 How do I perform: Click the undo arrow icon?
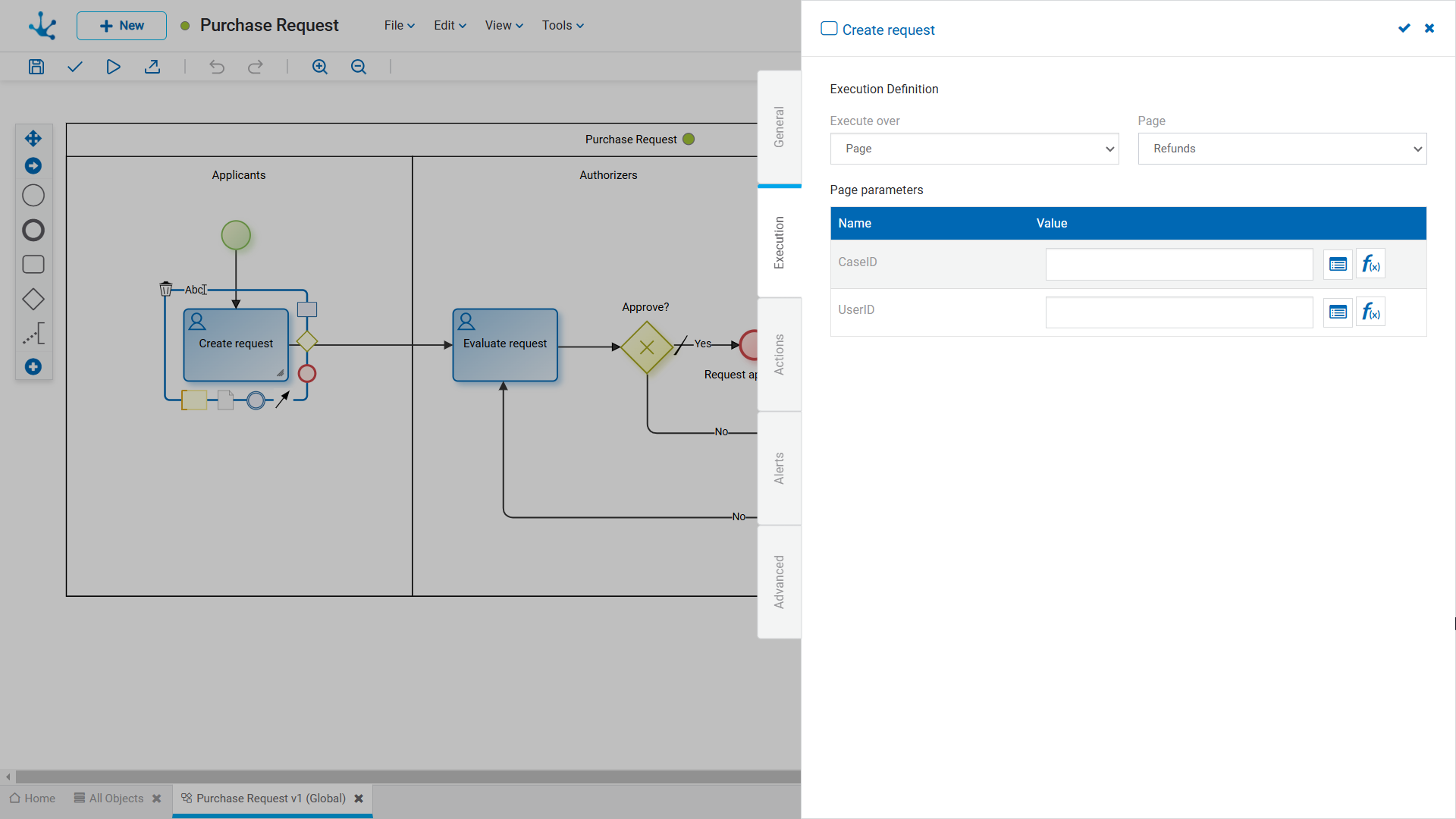(217, 67)
